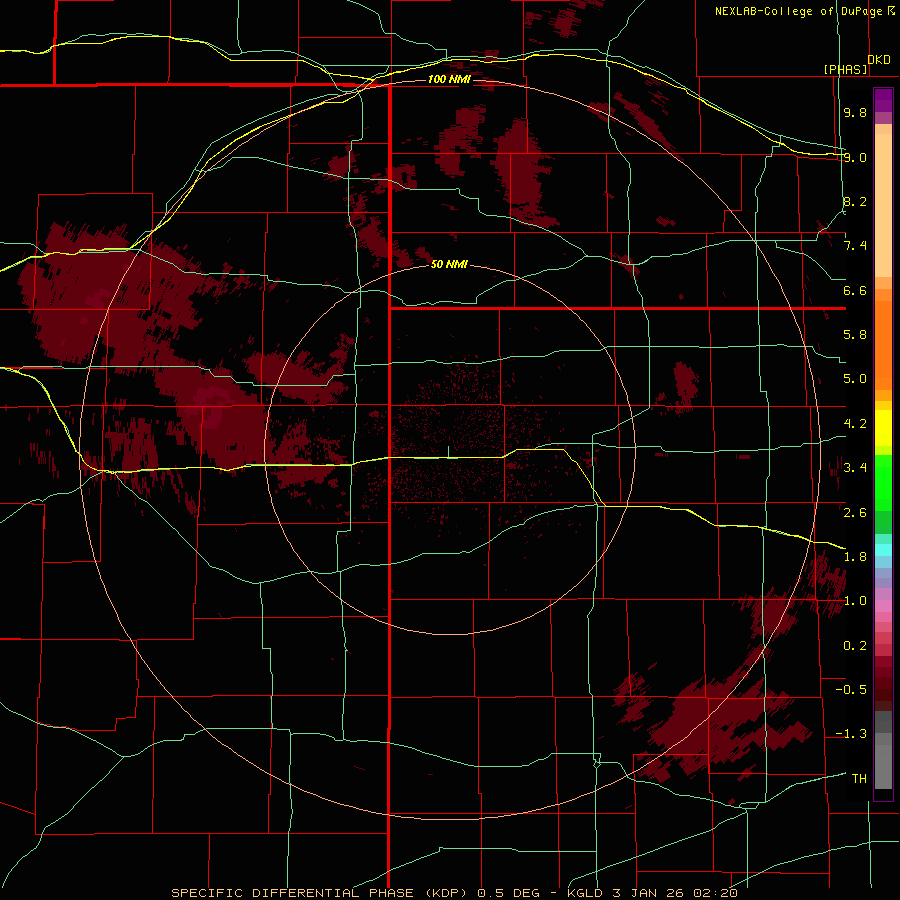The height and width of the screenshot is (900, 900).
Task: Click the 50 NMI range ring label
Action: tap(449, 264)
